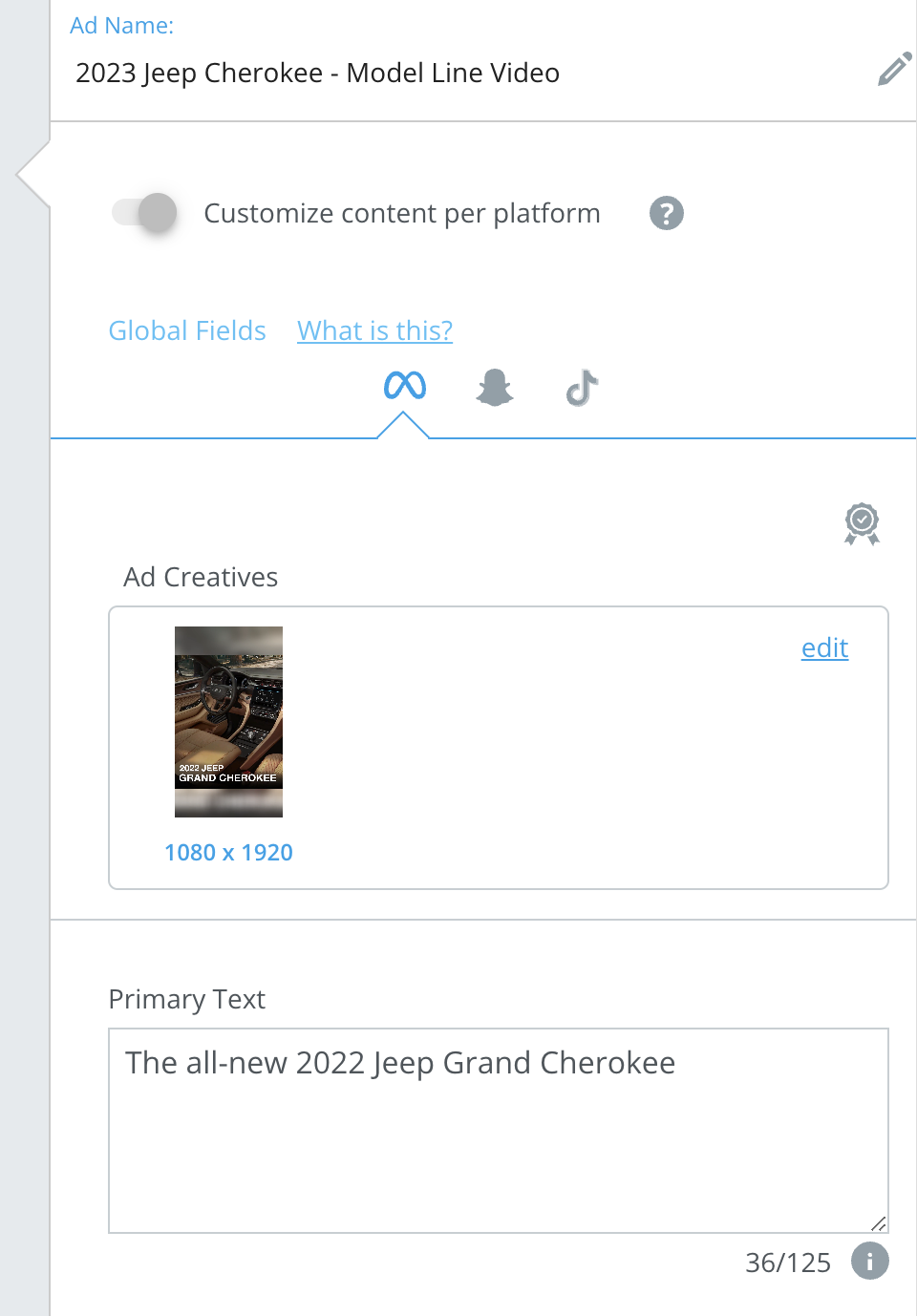
Task: Click the Primary Text field label
Action: [187, 999]
